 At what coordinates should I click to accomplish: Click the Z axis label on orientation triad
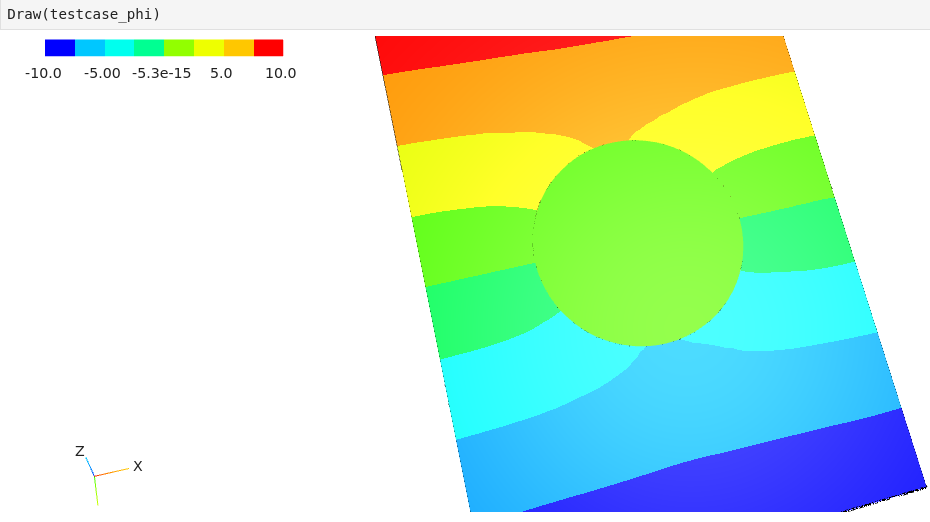(x=80, y=451)
